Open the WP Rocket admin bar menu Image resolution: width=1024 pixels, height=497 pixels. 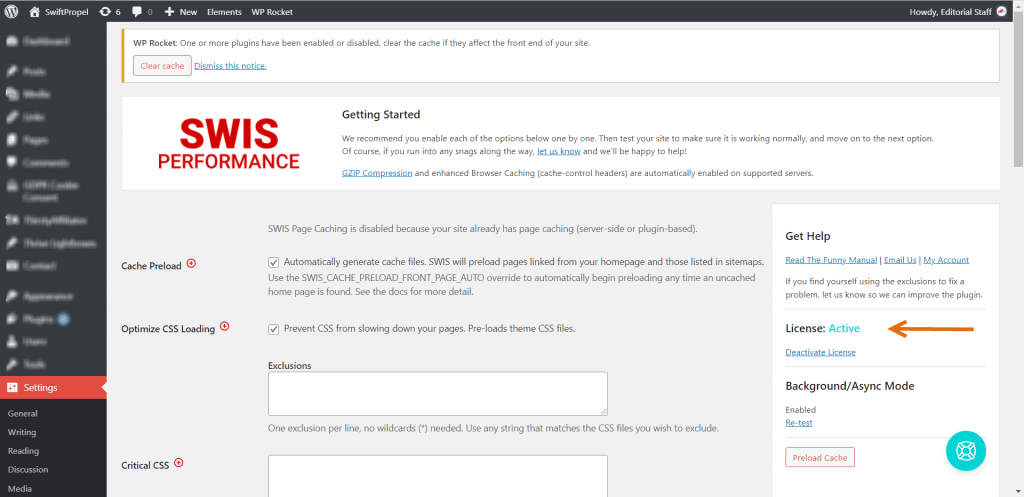click(x=272, y=12)
